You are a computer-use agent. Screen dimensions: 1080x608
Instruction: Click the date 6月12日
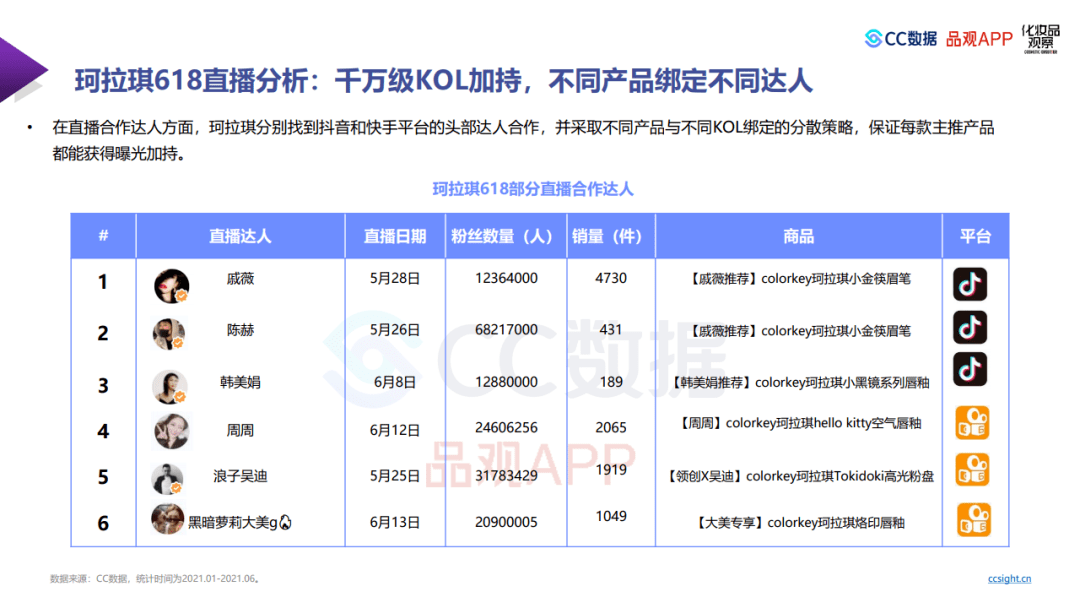tap(395, 431)
